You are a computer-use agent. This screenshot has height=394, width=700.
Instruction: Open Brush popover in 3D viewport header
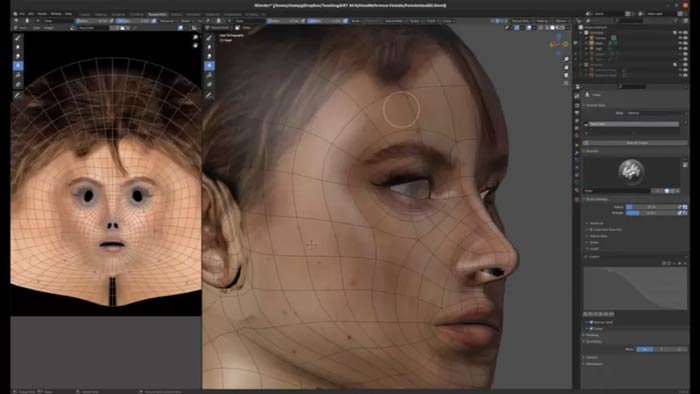(355, 21)
